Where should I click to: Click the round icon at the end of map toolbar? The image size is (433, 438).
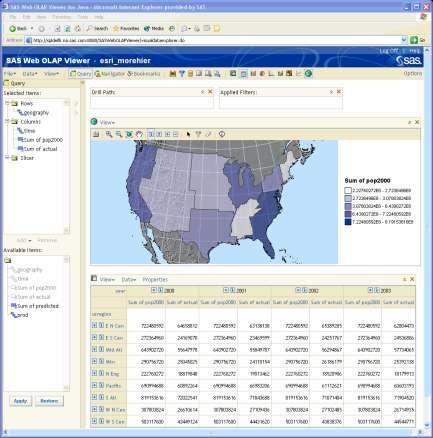(222, 134)
